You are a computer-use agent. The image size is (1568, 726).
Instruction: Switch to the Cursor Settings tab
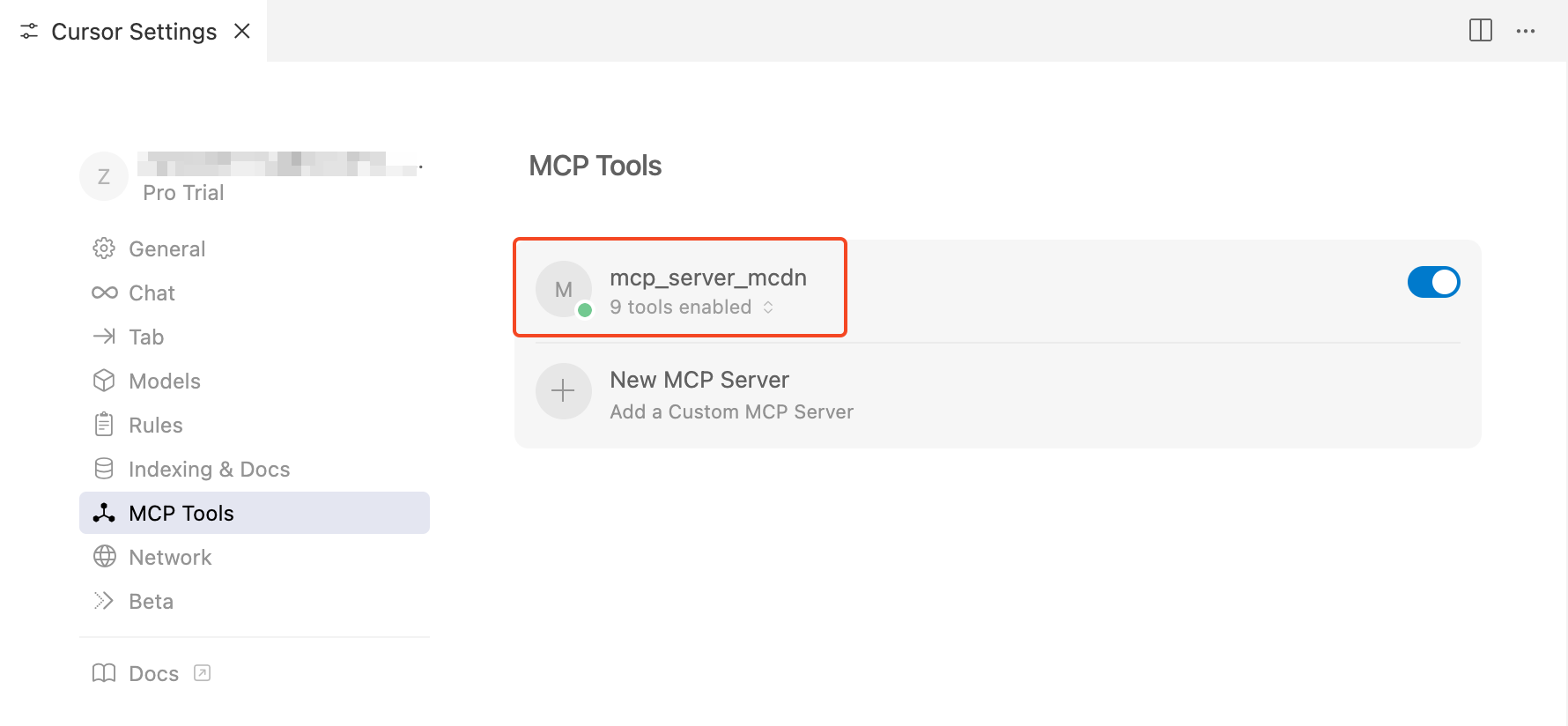(133, 31)
